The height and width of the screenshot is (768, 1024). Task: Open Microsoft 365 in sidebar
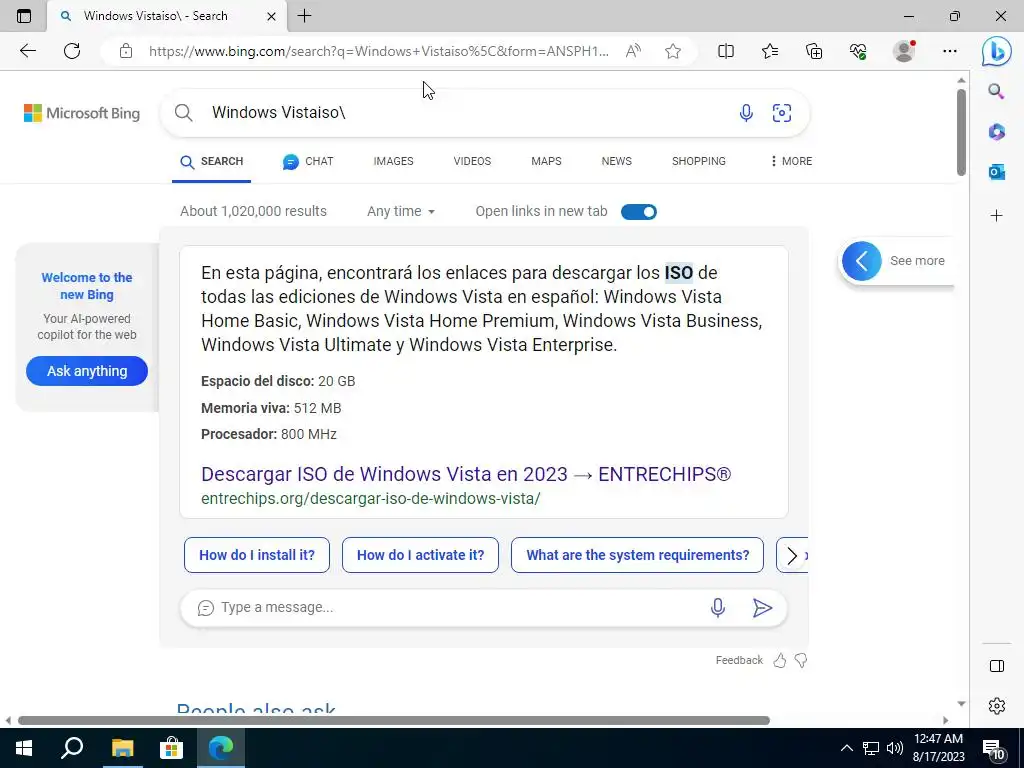(x=996, y=132)
